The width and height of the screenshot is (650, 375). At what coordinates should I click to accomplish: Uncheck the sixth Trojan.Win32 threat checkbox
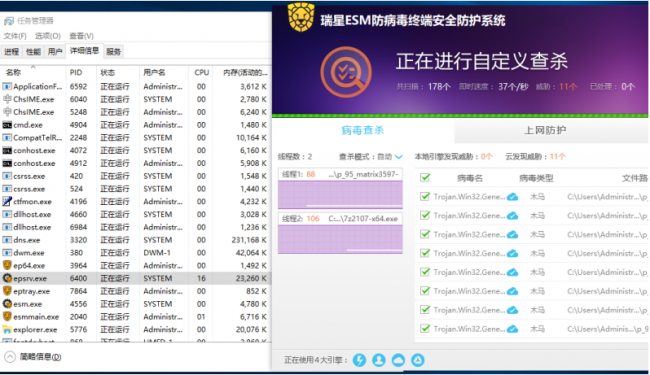pyautogui.click(x=425, y=291)
